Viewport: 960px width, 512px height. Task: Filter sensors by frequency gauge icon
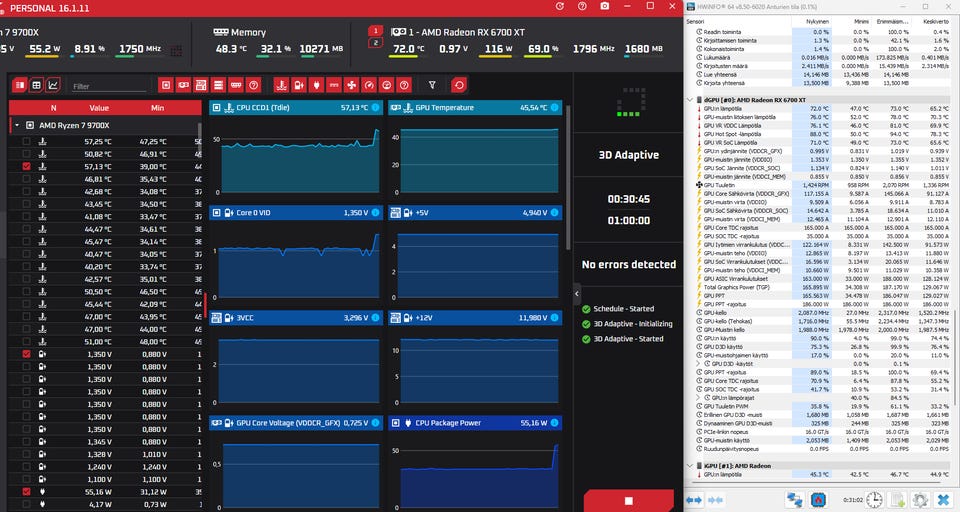[369, 85]
